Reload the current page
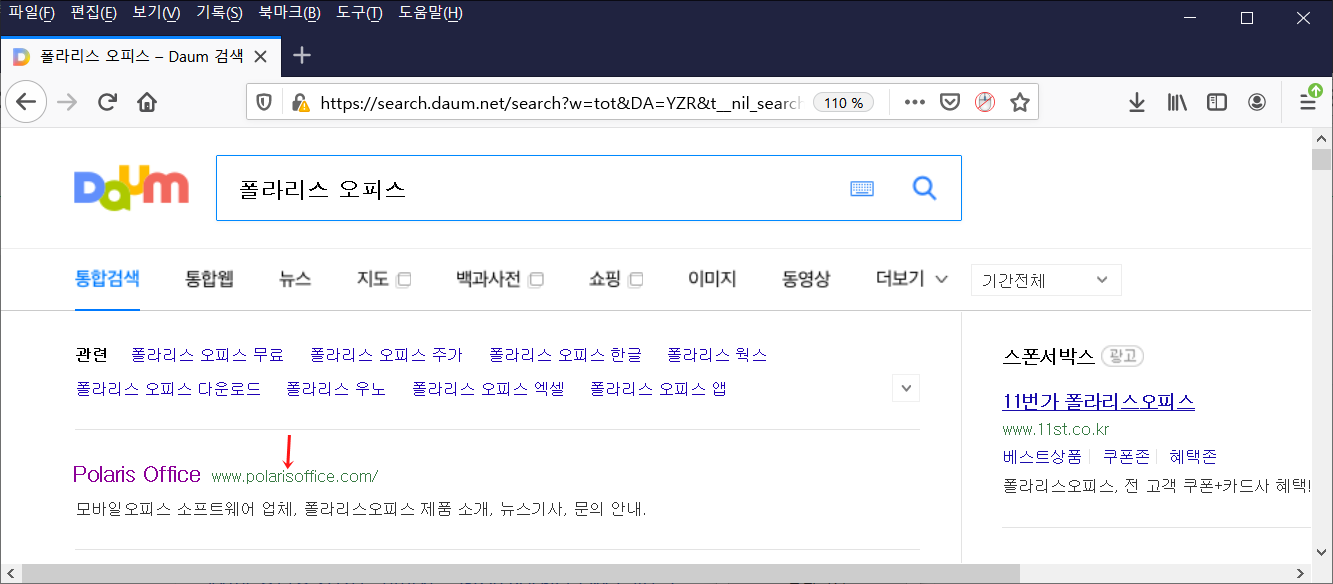Image resolution: width=1333 pixels, height=584 pixels. (x=107, y=102)
